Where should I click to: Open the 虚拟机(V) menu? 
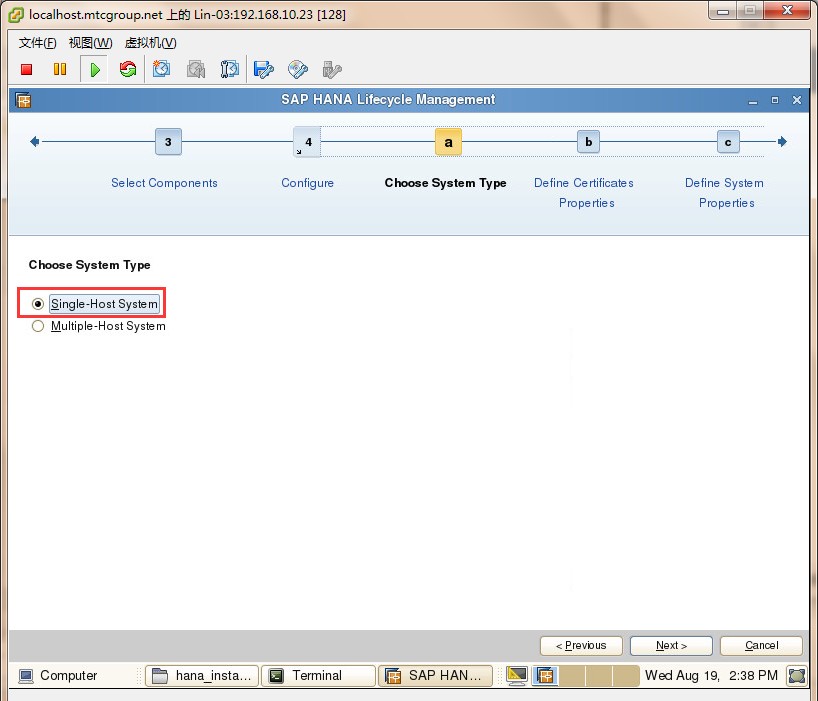pos(150,43)
